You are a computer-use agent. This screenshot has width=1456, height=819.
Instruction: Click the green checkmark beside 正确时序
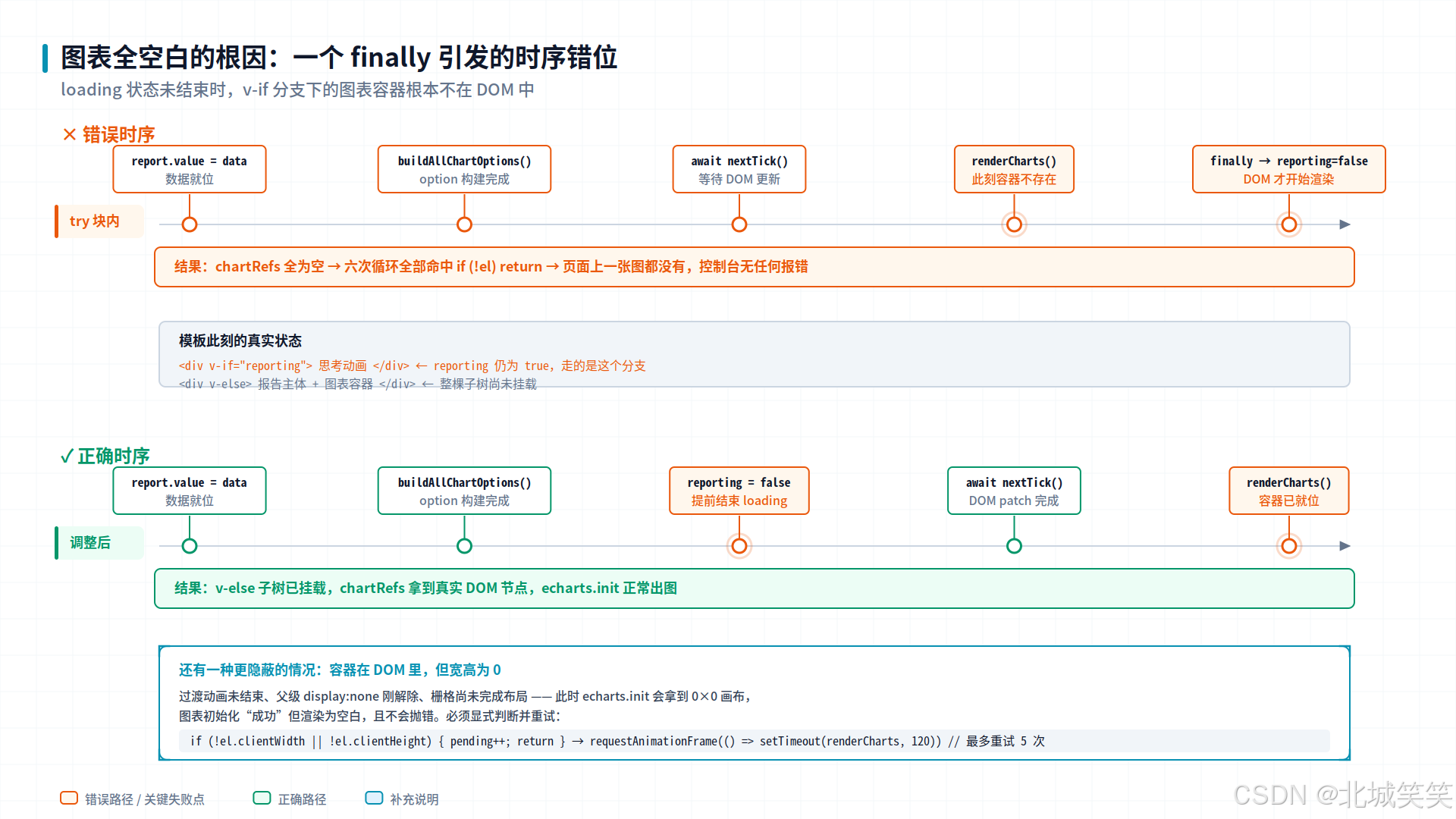pos(67,456)
